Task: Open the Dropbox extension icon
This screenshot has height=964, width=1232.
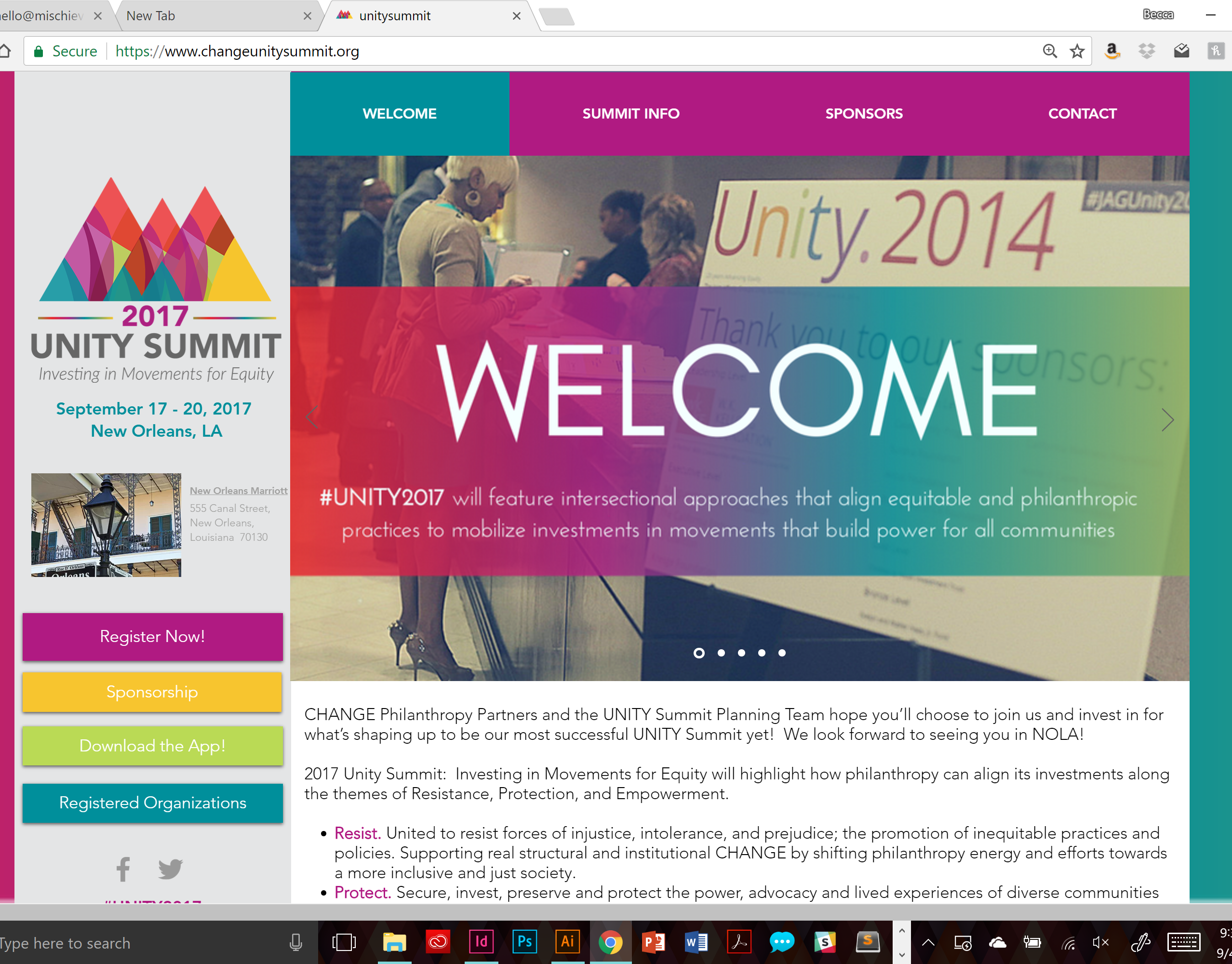Action: [x=1146, y=52]
